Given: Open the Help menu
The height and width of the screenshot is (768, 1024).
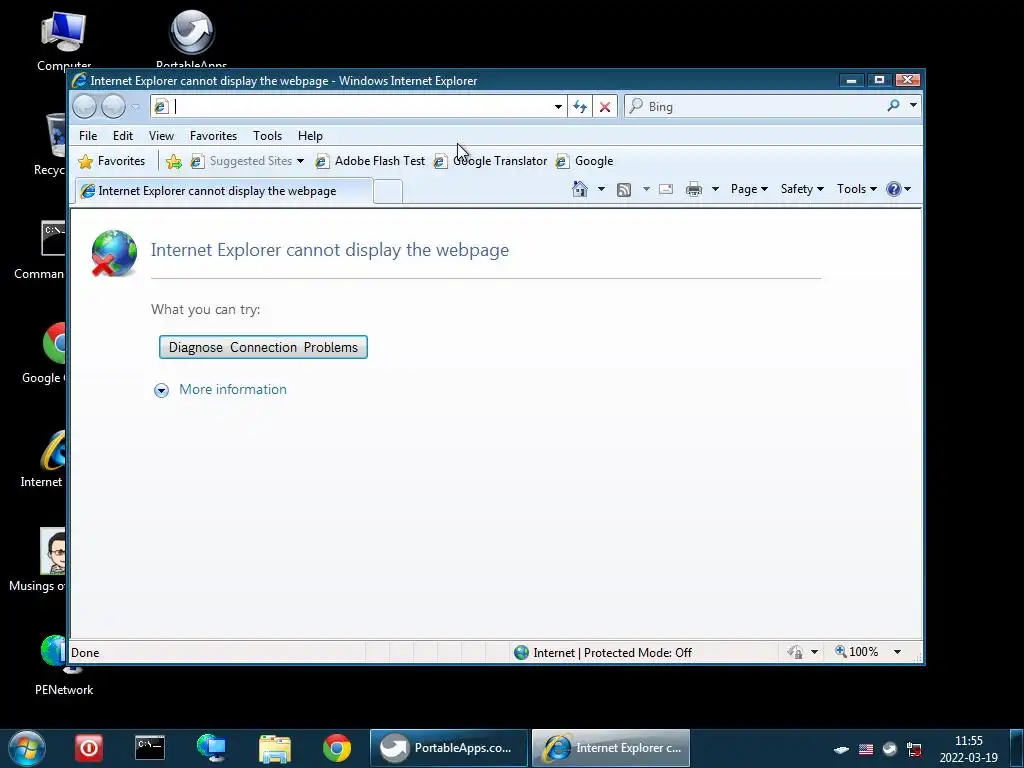Looking at the screenshot, I should pos(310,136).
